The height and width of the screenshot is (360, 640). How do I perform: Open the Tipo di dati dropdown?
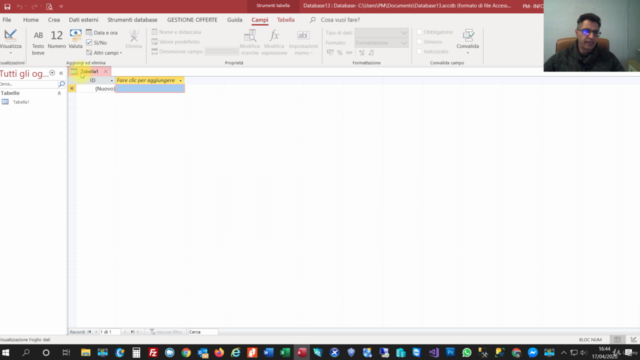[x=404, y=33]
